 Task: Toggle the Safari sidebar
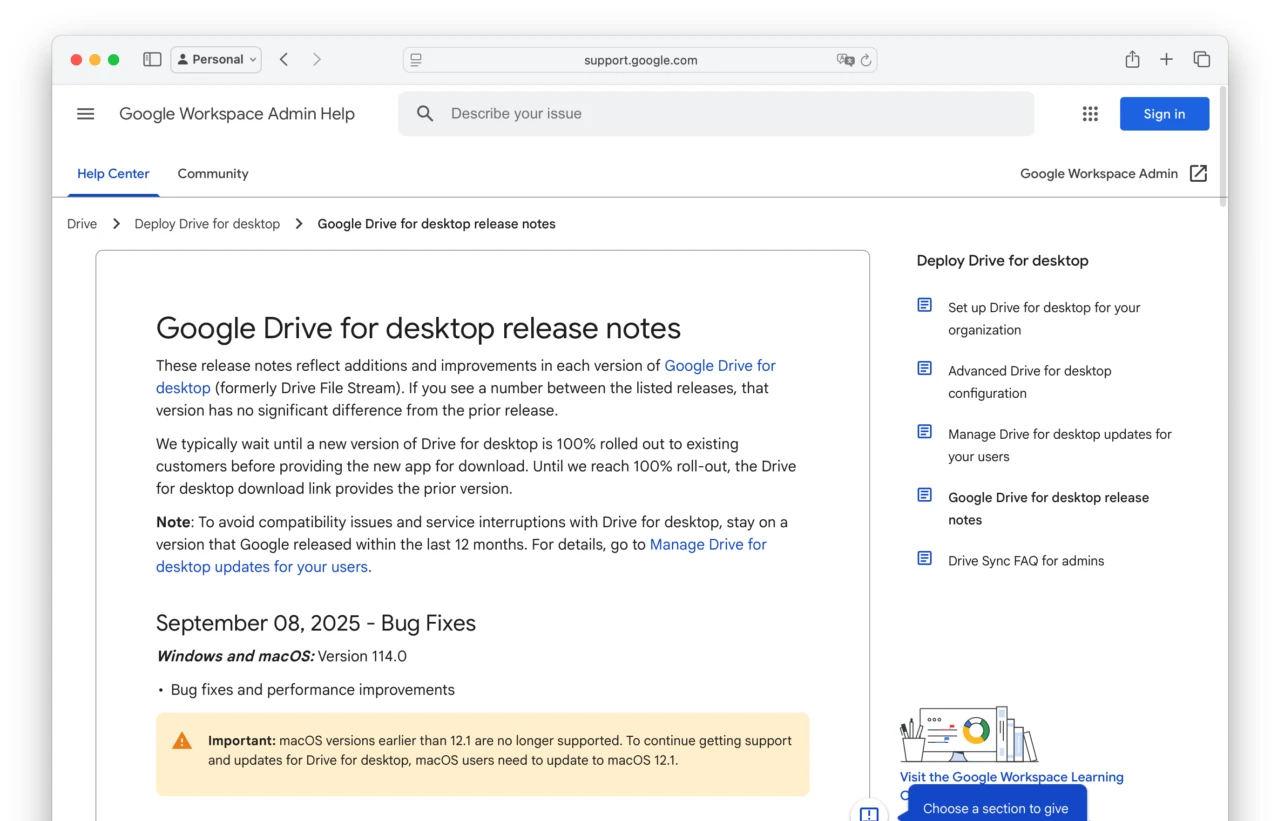tap(152, 59)
